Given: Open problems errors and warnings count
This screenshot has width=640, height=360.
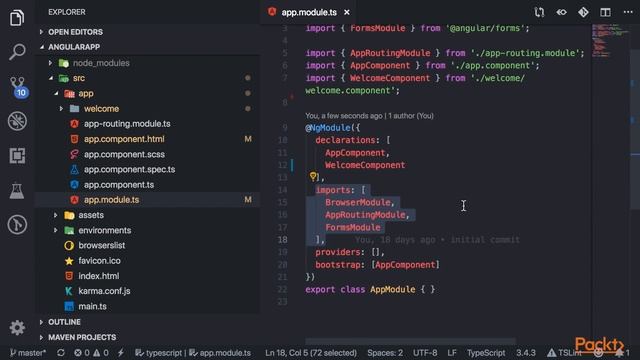Looking at the screenshot, I should [x=91, y=353].
